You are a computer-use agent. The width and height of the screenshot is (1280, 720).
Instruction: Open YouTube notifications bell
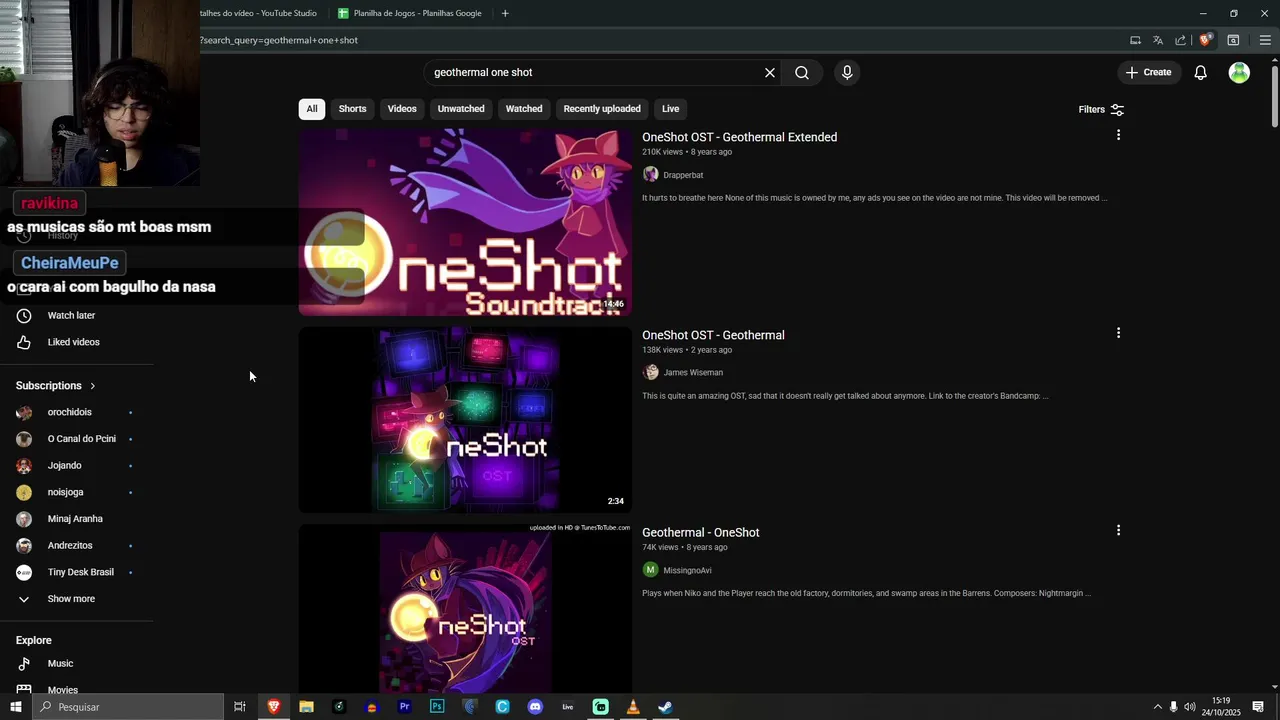[x=1201, y=72]
